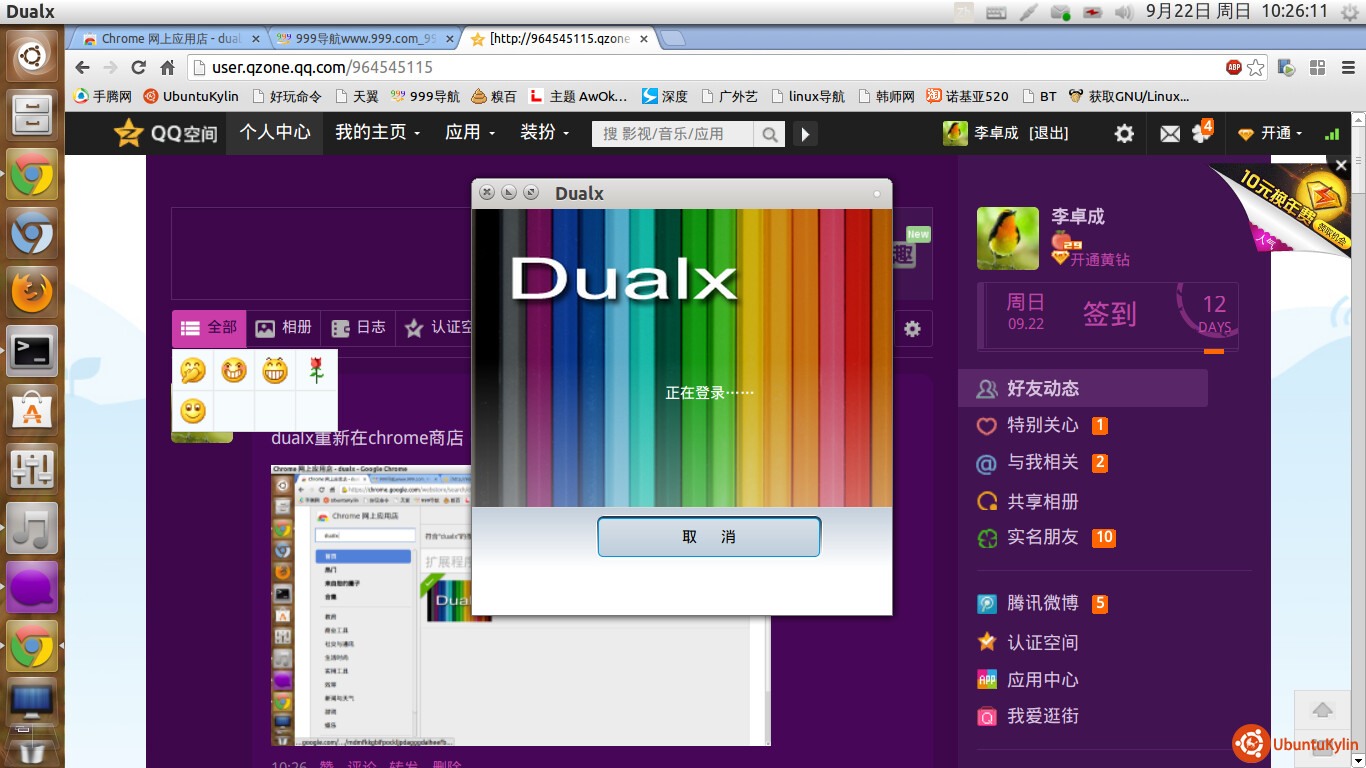Image resolution: width=1366 pixels, height=768 pixels.
Task: Launch Terminal from the Ubuntu launcher
Action: pos(32,351)
